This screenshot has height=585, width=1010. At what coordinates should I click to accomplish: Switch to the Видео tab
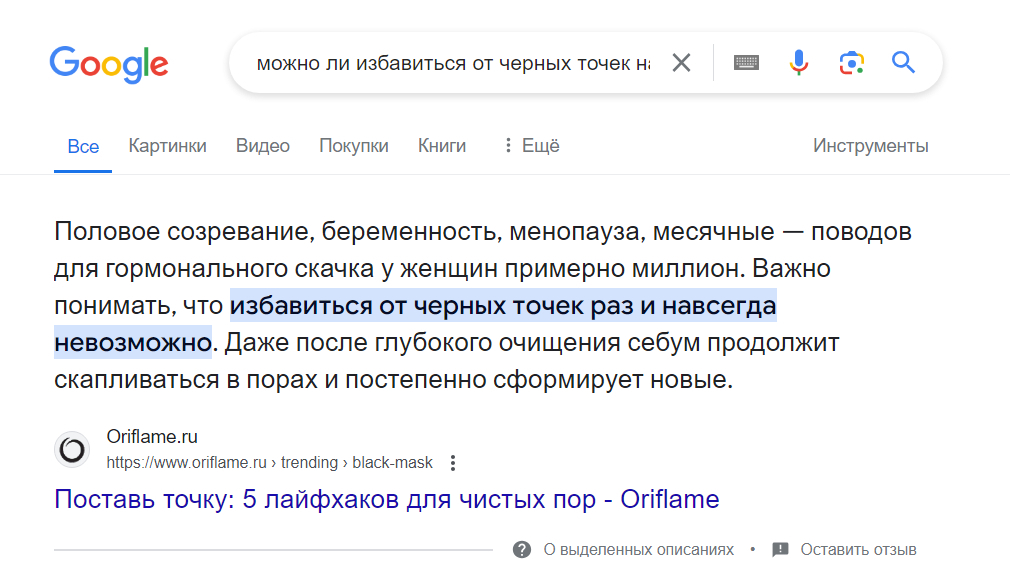(263, 146)
